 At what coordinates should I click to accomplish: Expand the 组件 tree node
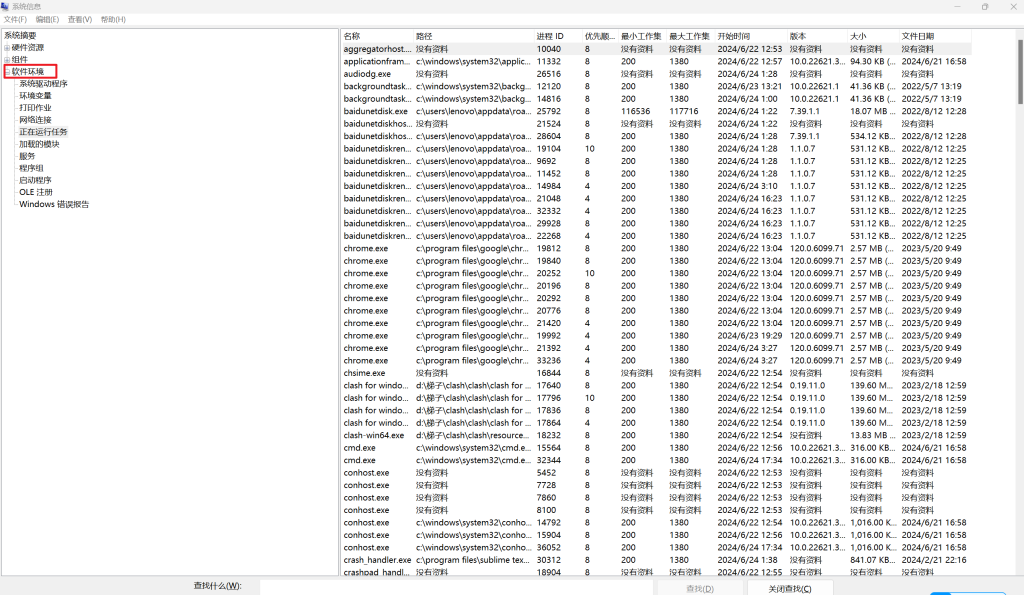click(x=7, y=60)
